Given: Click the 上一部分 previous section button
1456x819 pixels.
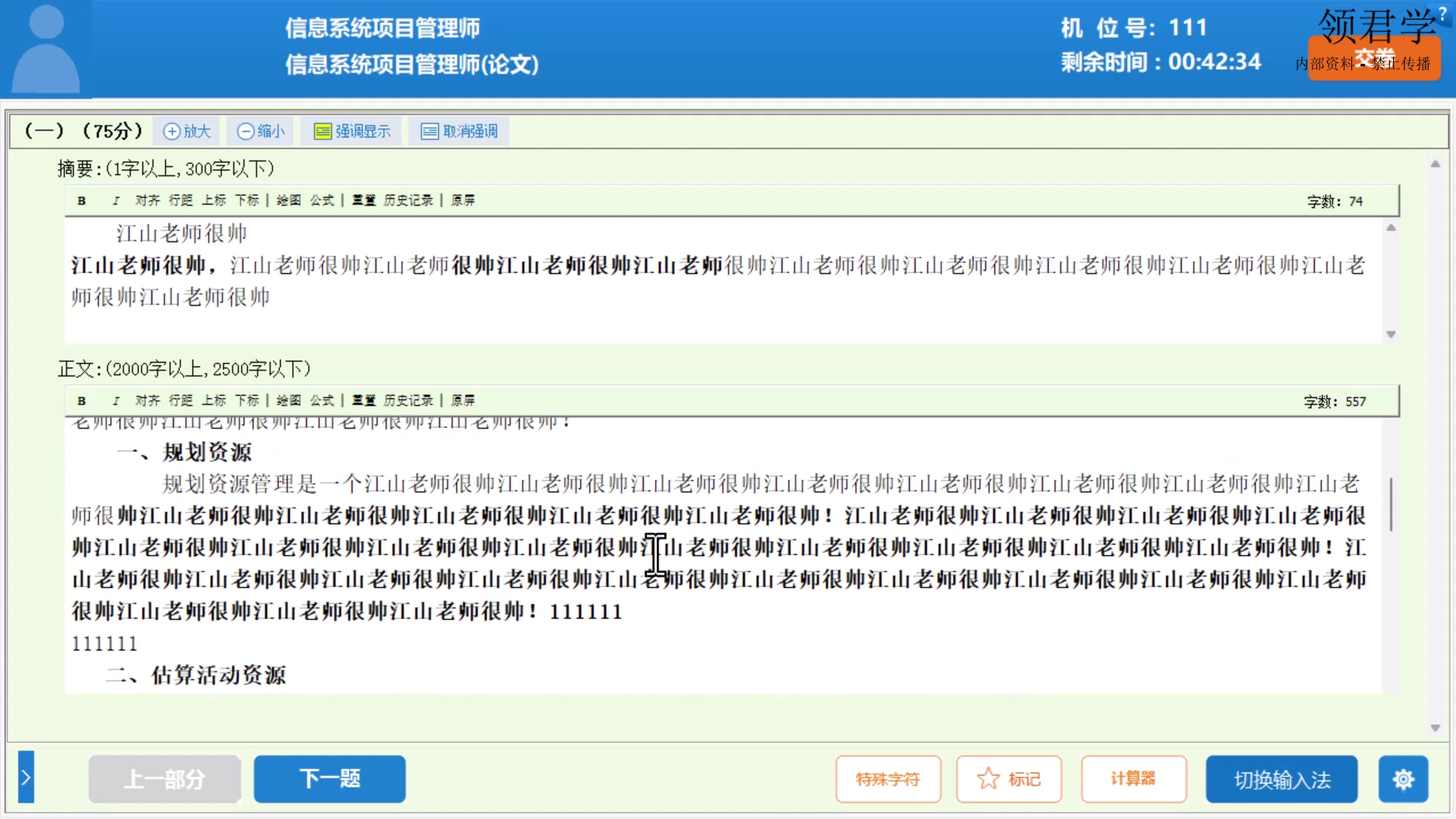Looking at the screenshot, I should coord(165,779).
